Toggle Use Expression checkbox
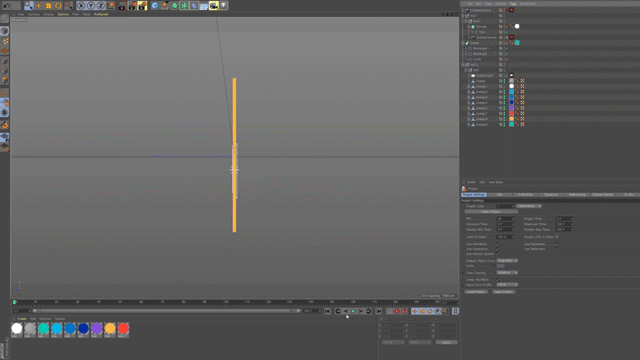The width and height of the screenshot is (640, 360). (556, 244)
